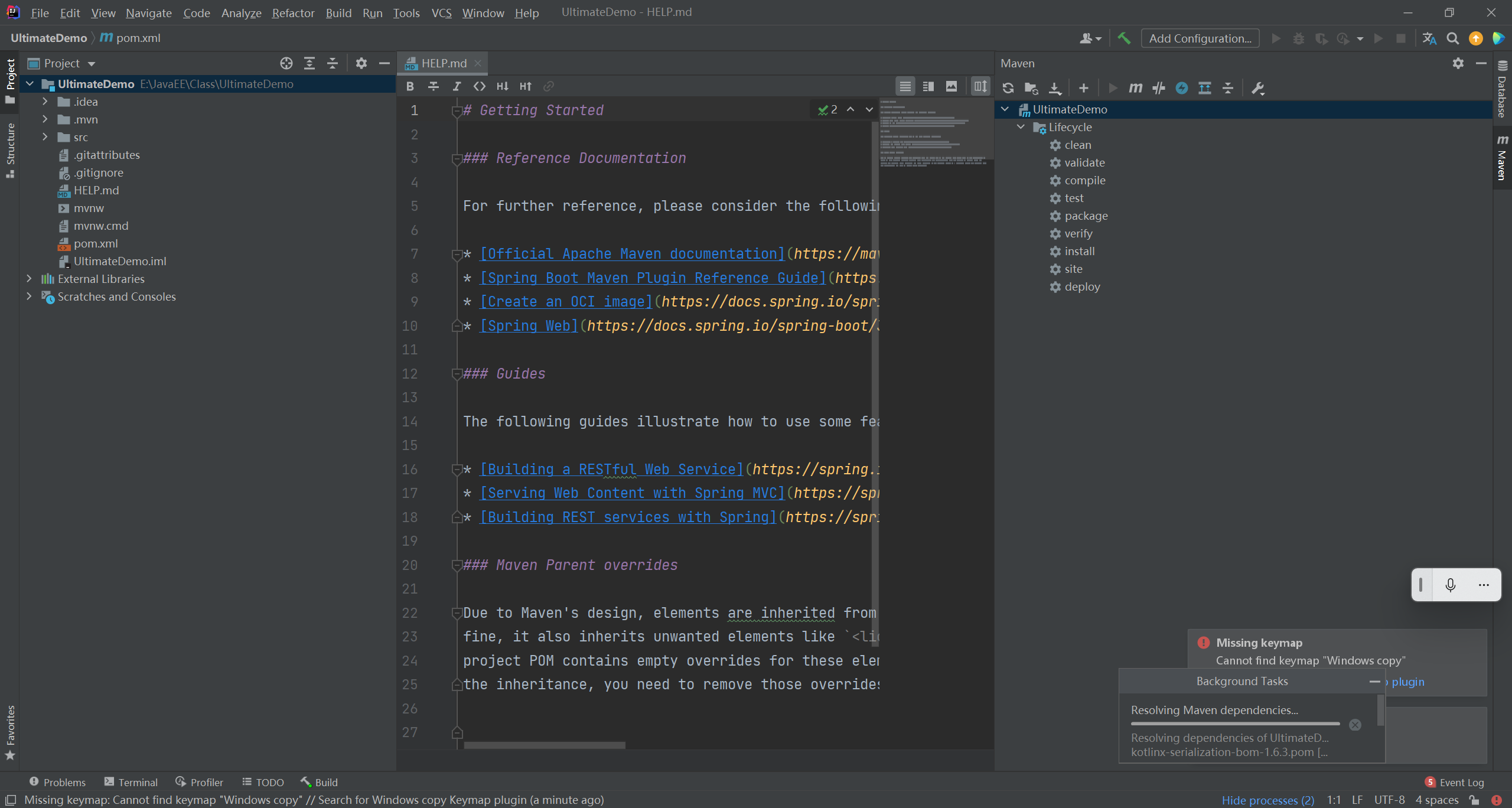1512x808 pixels.
Task: Open the Terminal tool window tab
Action: tap(131, 782)
